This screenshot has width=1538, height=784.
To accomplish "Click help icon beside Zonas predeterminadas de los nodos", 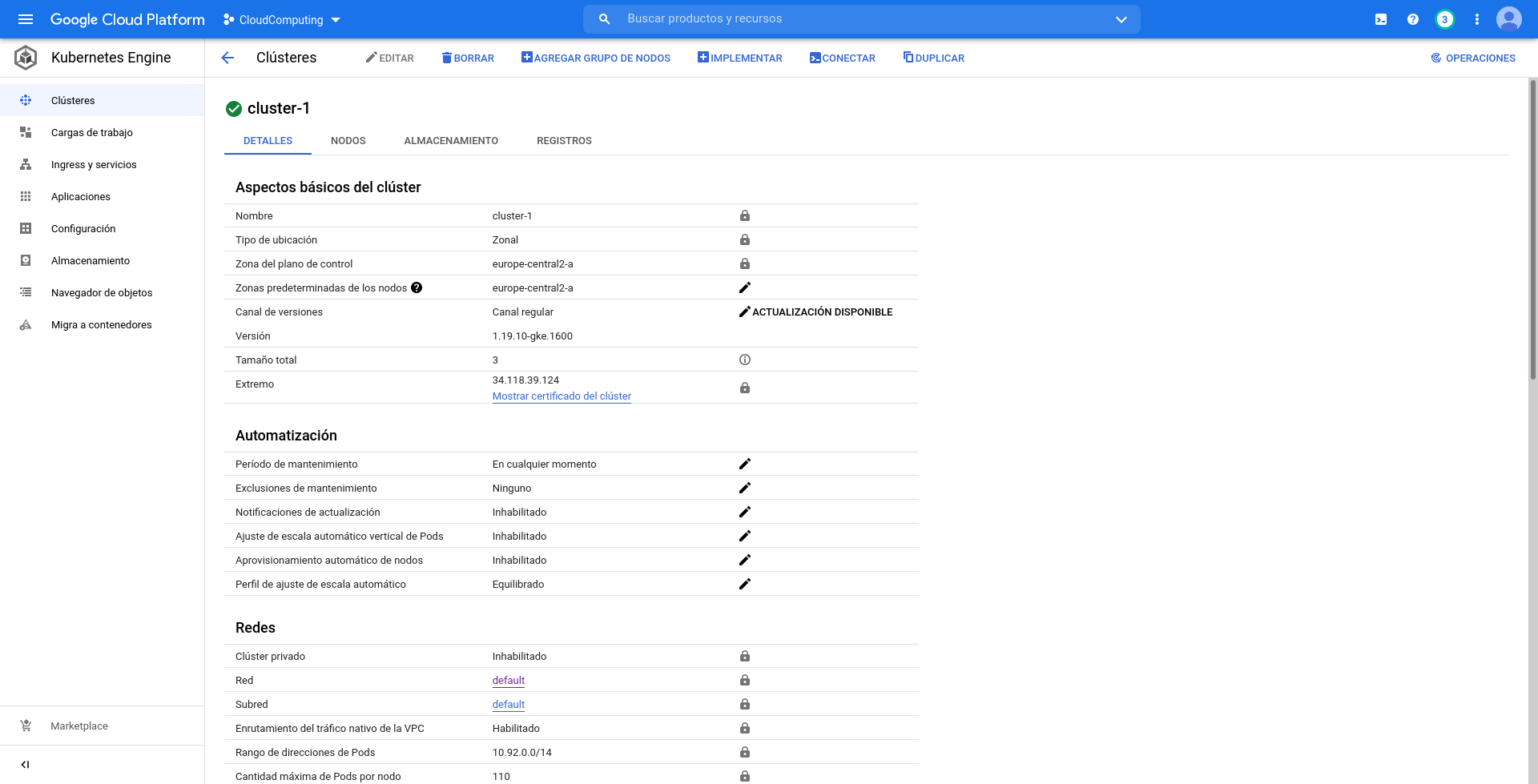I will tap(417, 287).
